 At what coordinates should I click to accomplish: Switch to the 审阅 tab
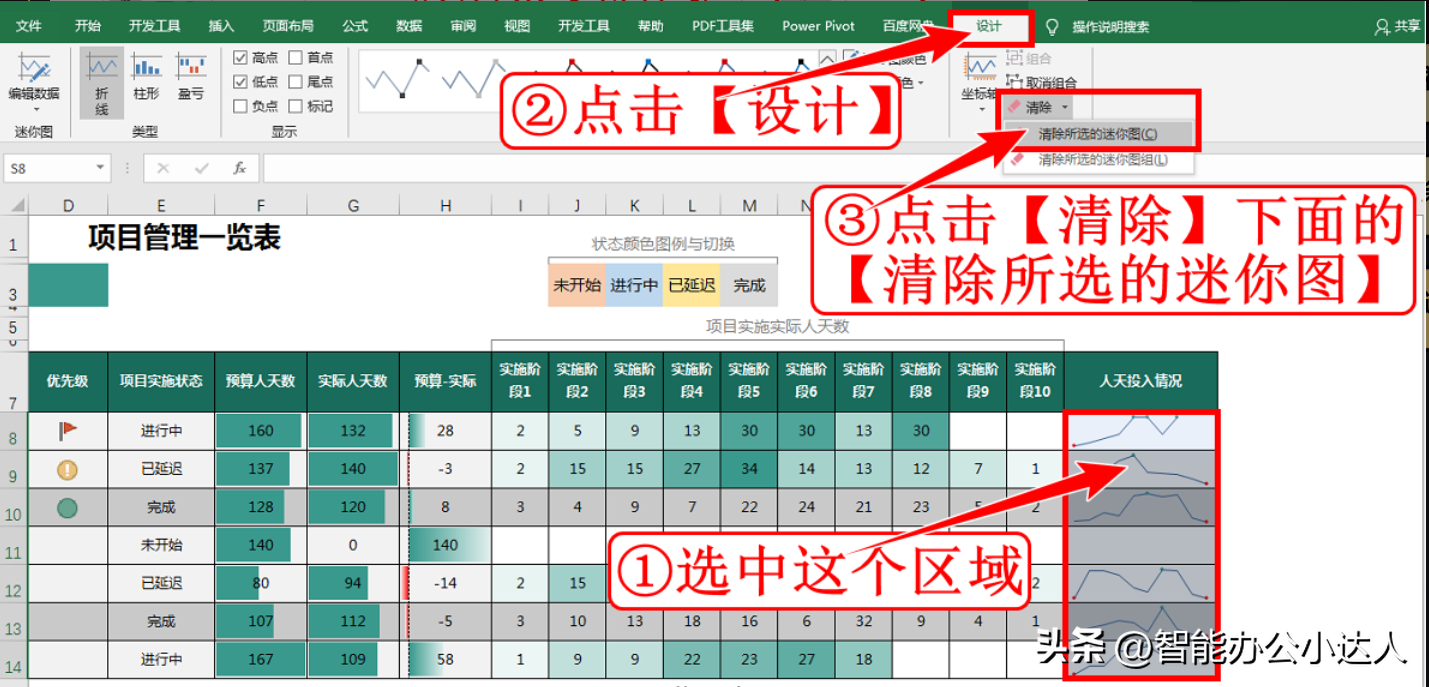463,26
